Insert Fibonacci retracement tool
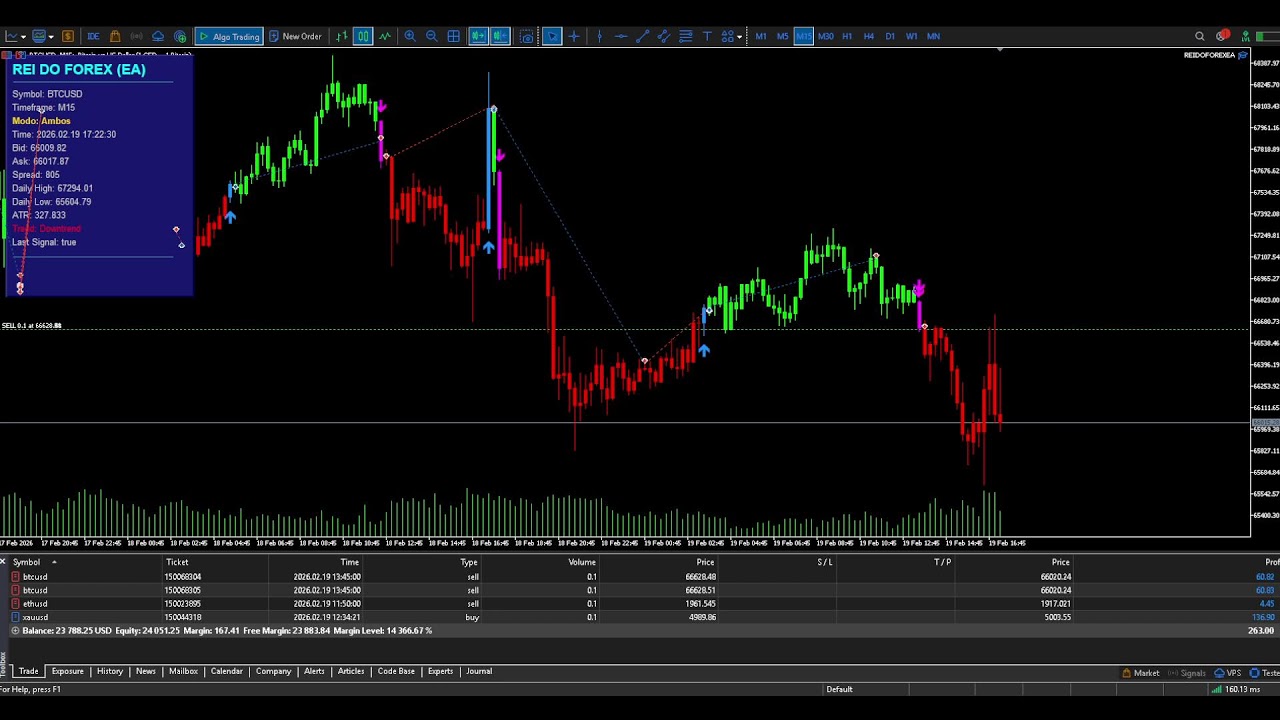1280x720 pixels. click(x=686, y=36)
